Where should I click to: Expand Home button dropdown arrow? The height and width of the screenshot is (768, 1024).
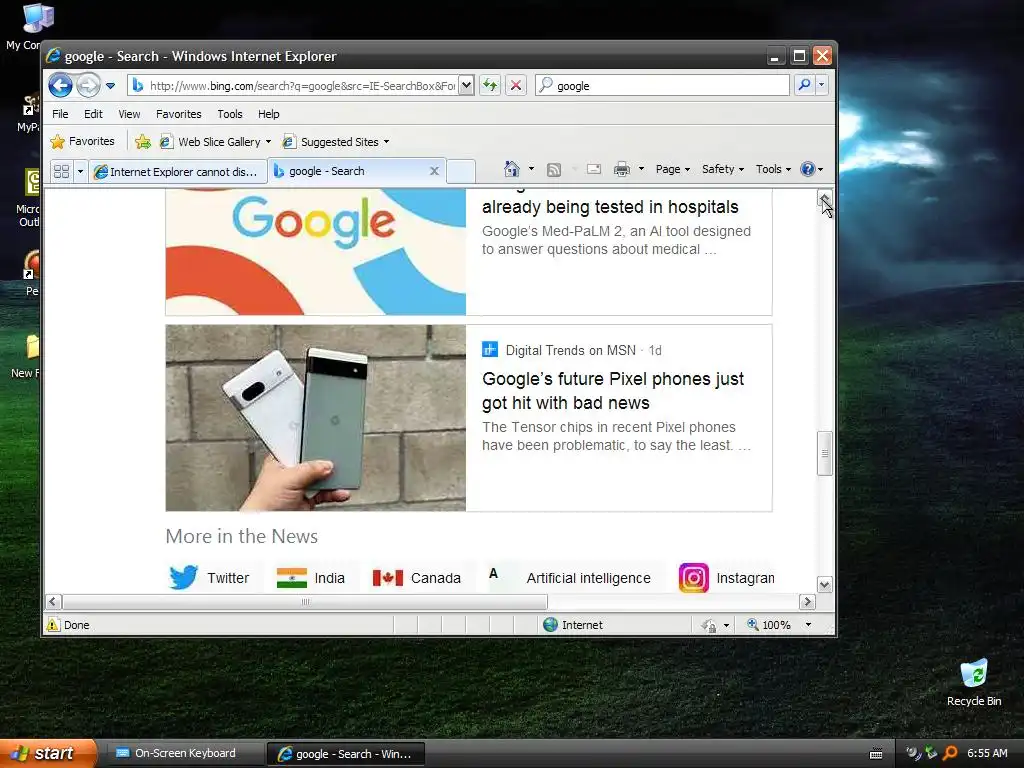tap(531, 169)
